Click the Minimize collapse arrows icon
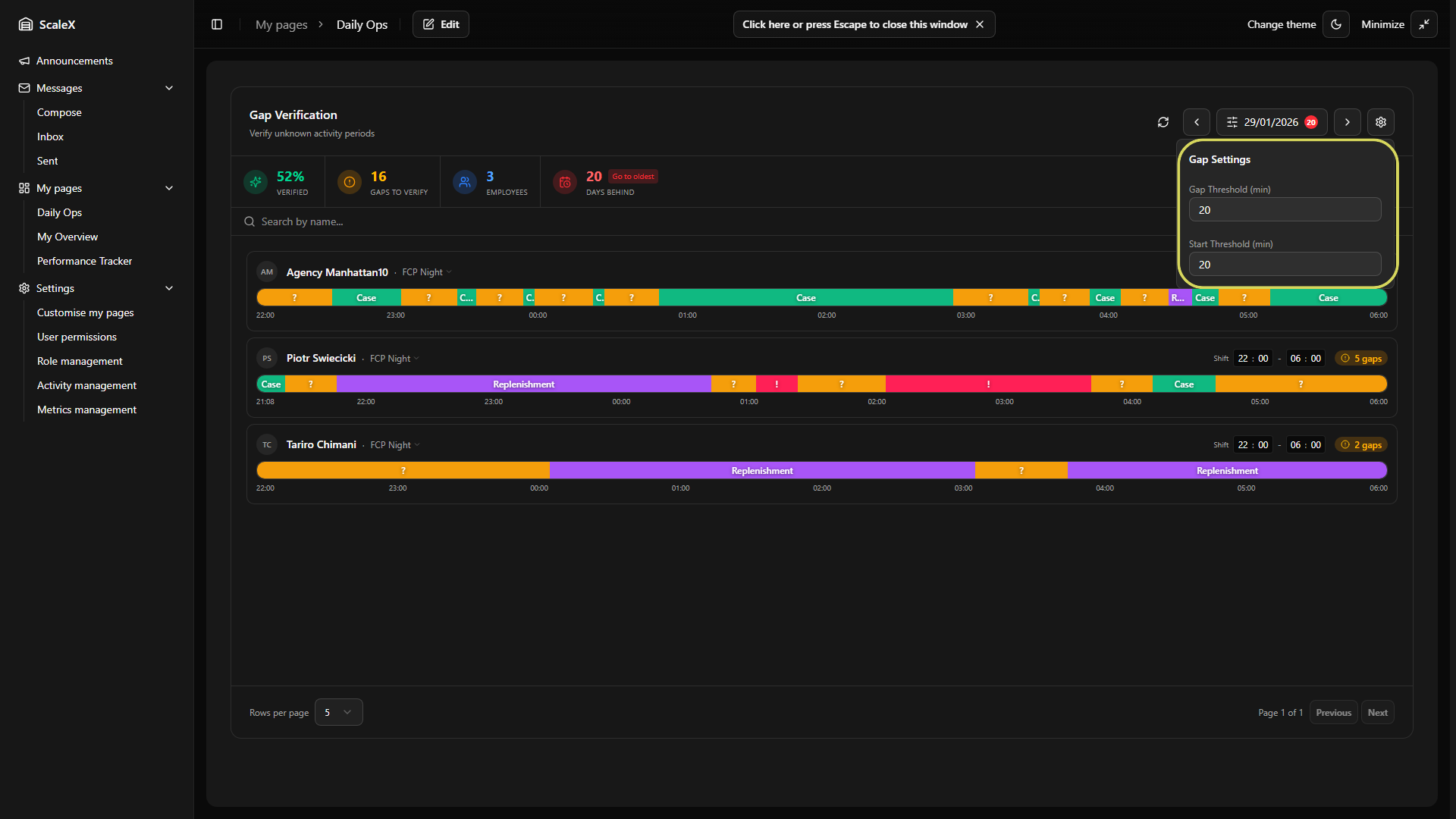 tap(1423, 24)
